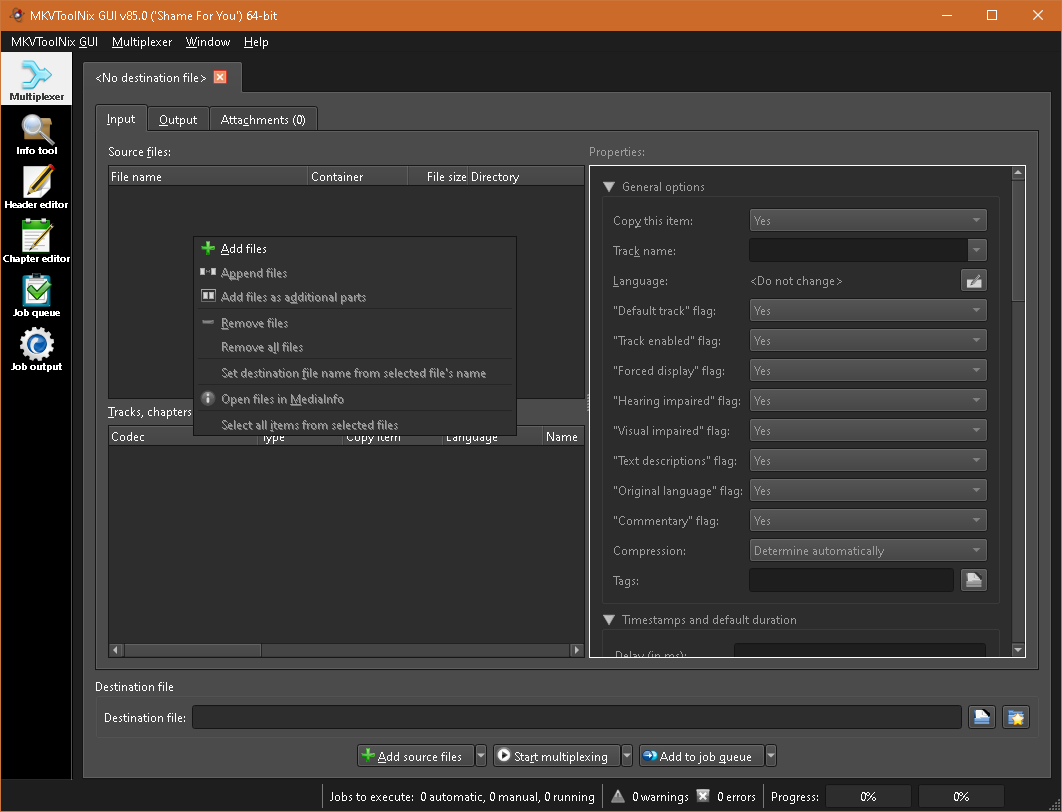1062x812 pixels.
Task: Choose Set destination file name from selected file's name
Action: tap(355, 373)
